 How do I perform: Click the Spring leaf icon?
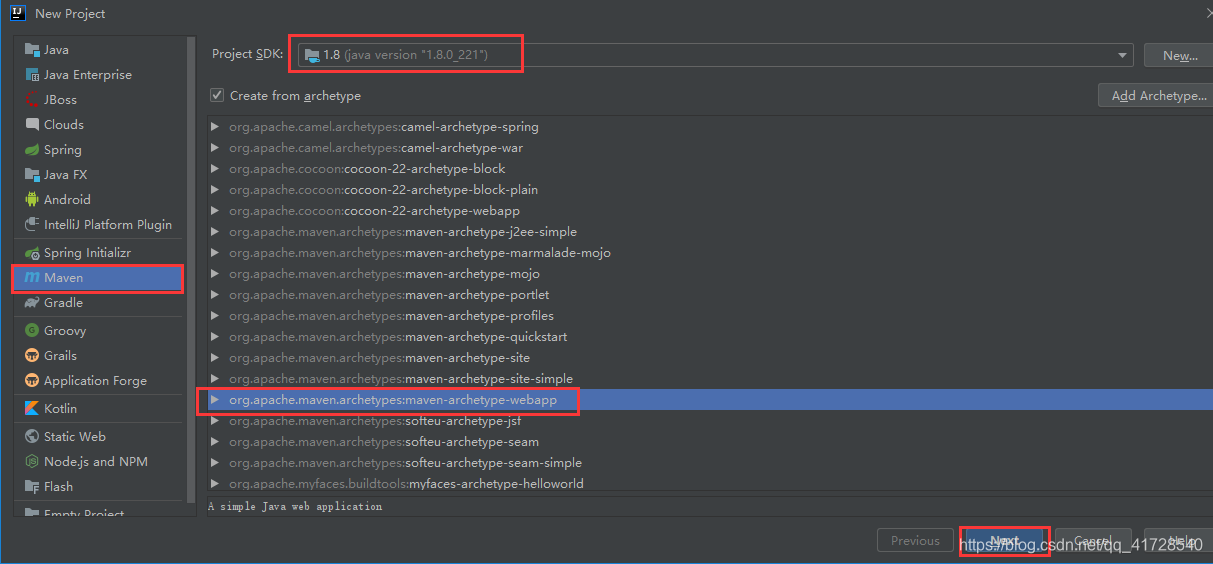coord(32,149)
